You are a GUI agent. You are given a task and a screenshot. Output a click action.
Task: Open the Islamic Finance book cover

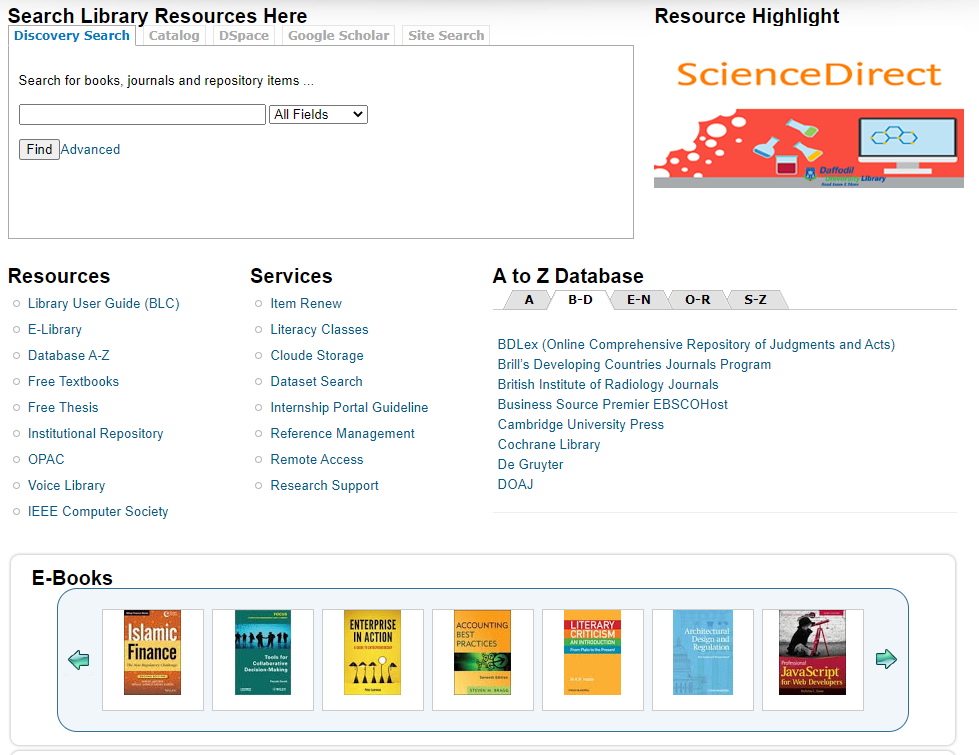(x=152, y=653)
